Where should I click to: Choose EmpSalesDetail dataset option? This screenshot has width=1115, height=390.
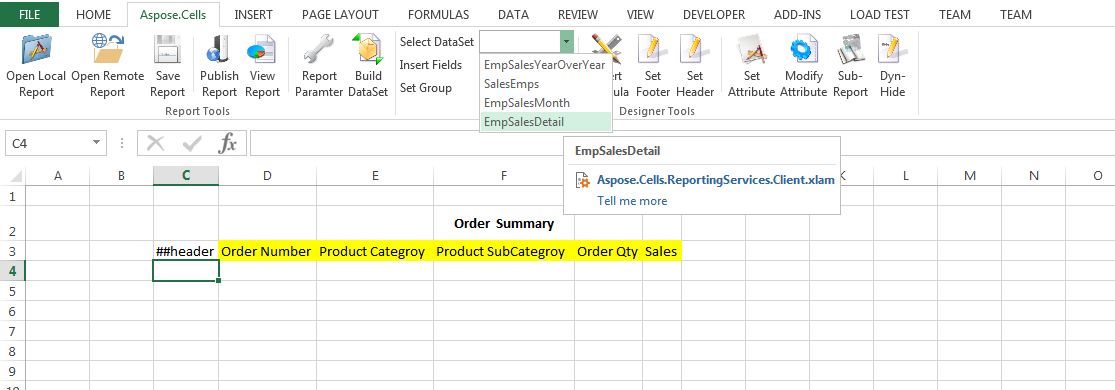click(545, 122)
